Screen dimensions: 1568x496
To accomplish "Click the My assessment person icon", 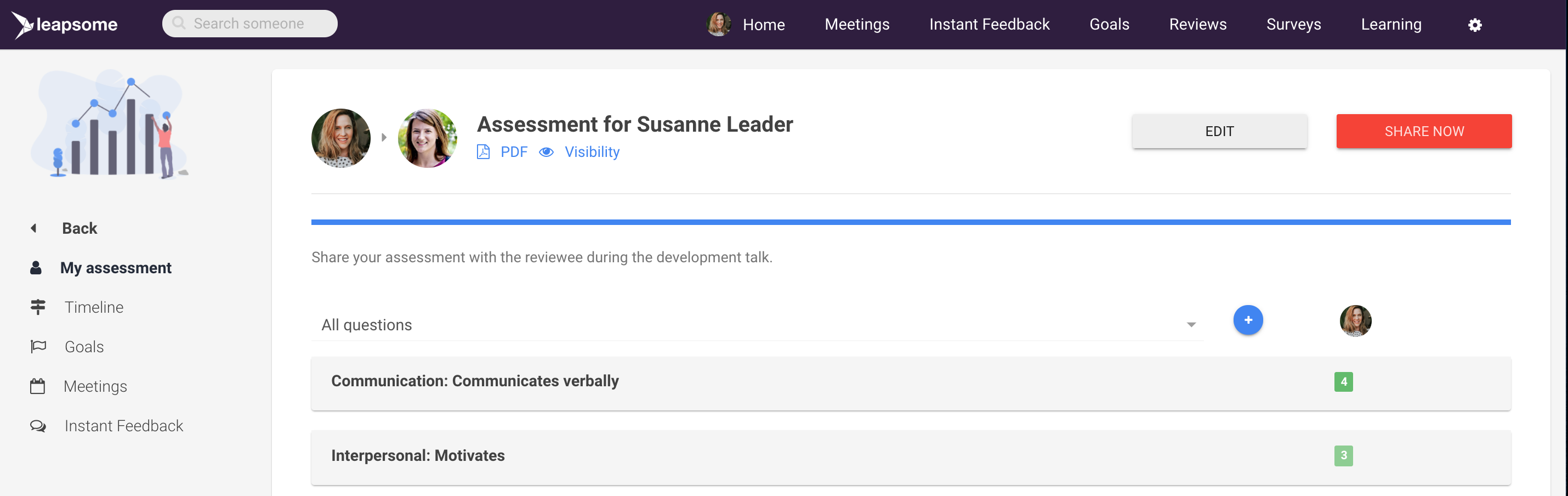I will (x=36, y=268).
